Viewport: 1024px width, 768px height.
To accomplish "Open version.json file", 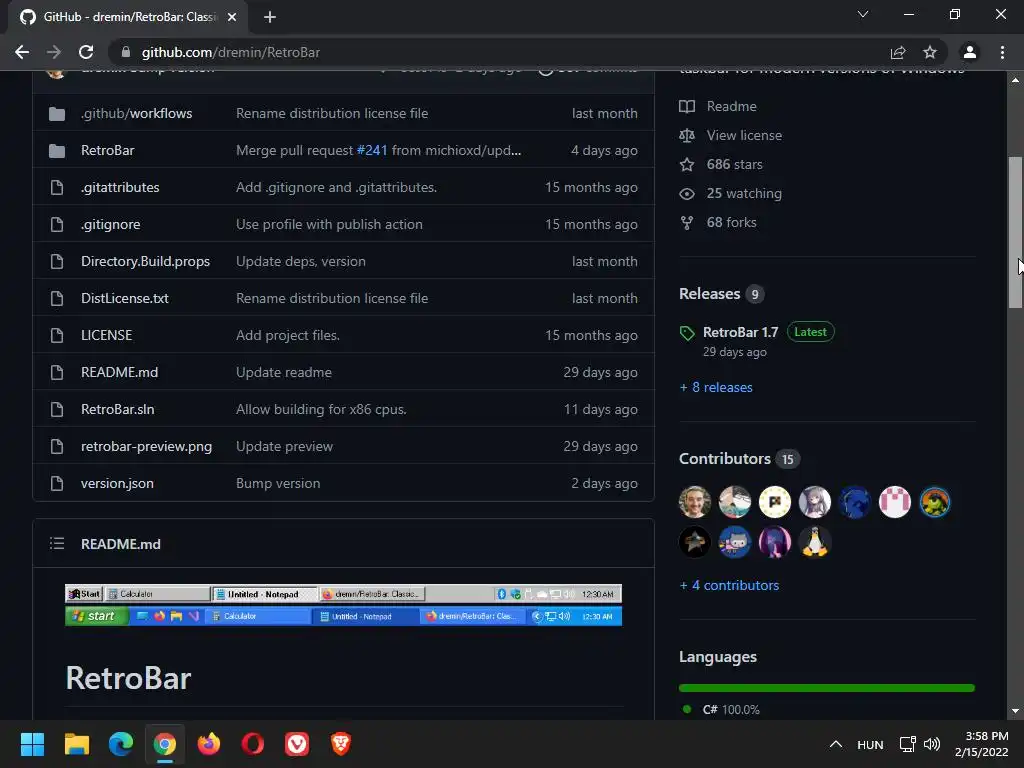I will (x=118, y=483).
